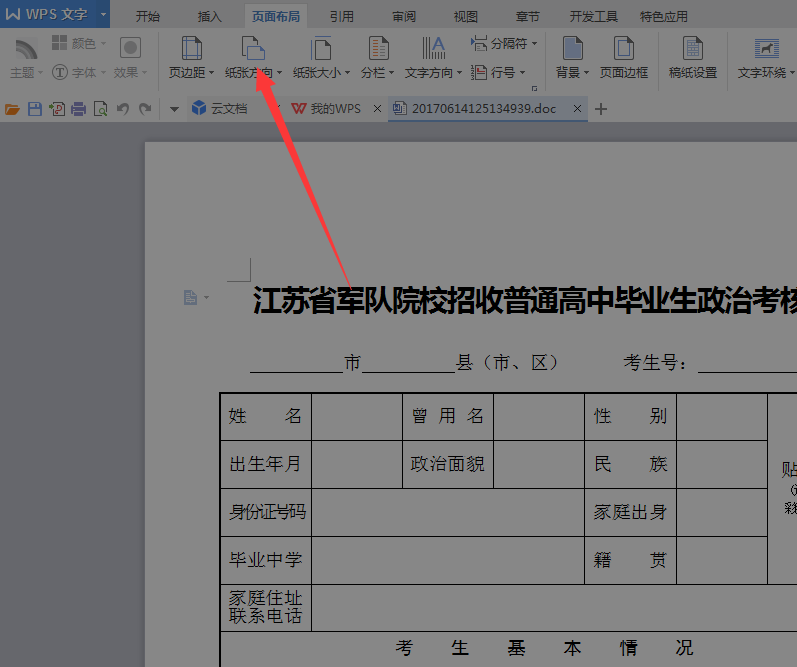Open the 云文档 cloud documents
Image resolution: width=797 pixels, height=667 pixels.
[x=220, y=108]
